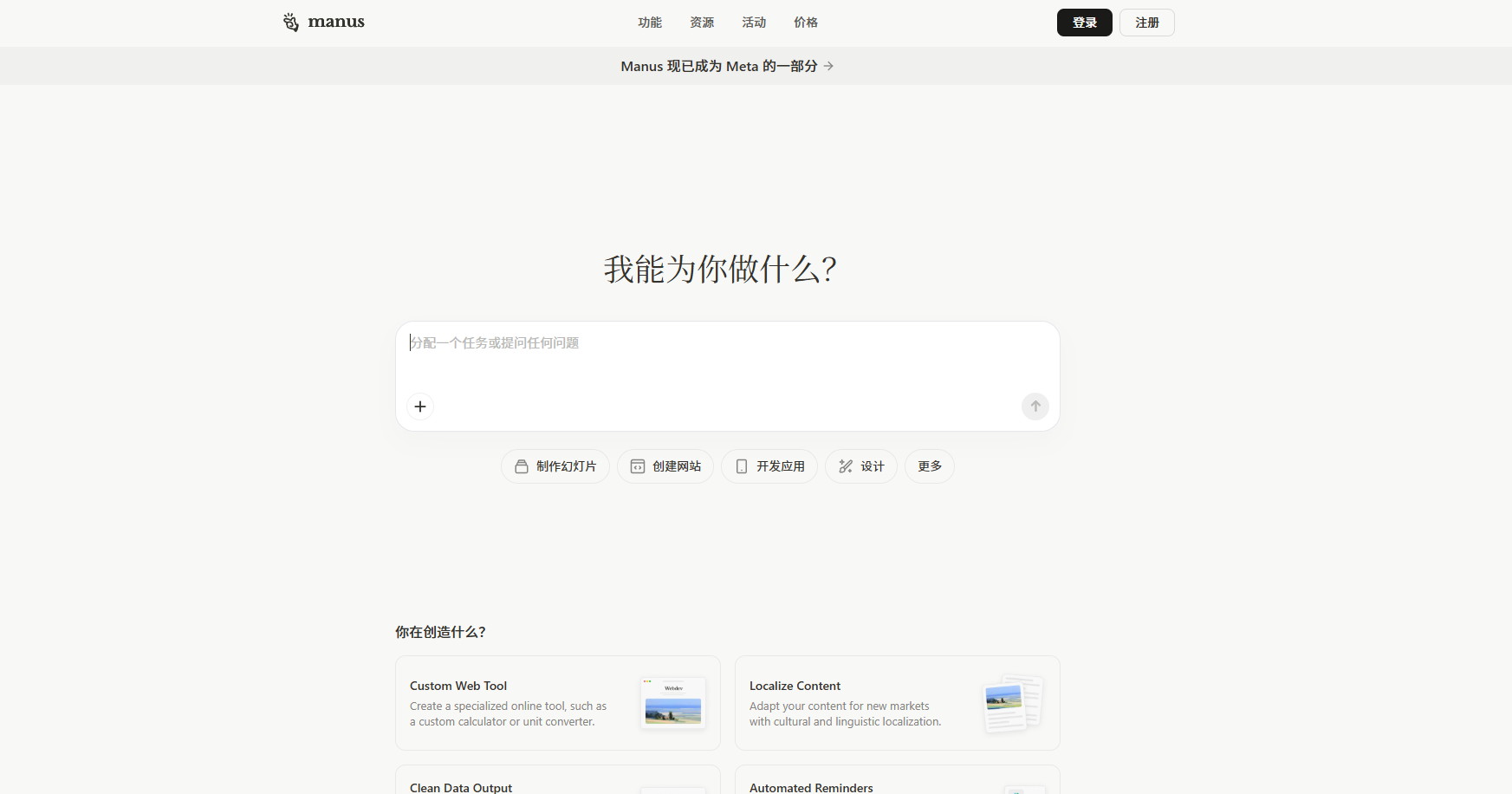
Task: Click the 注册 sign-up button
Action: click(x=1146, y=23)
